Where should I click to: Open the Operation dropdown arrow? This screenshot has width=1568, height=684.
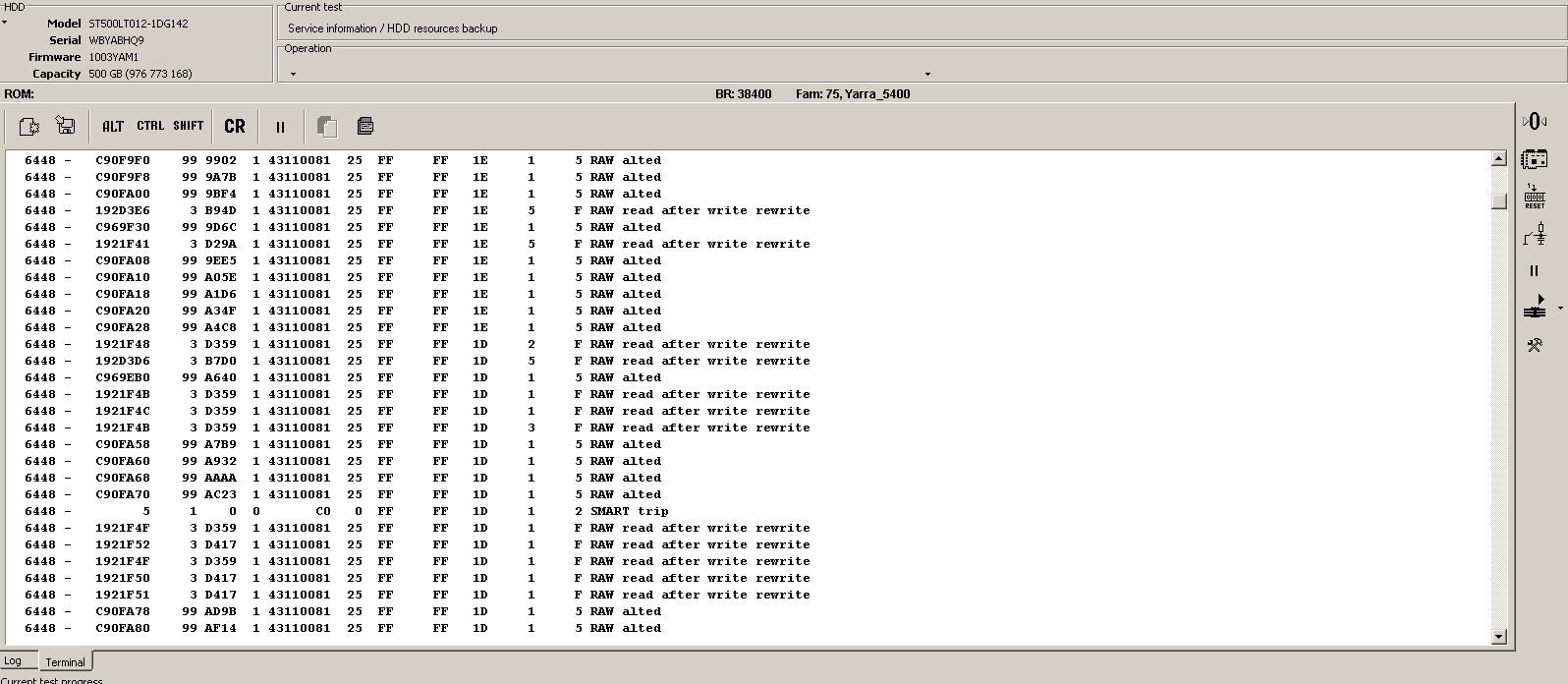[927, 74]
